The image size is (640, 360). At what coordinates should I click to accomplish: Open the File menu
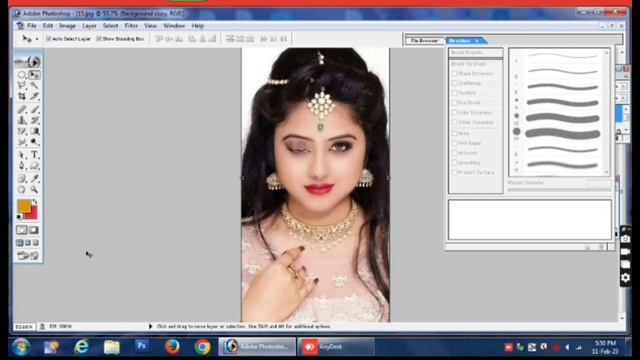click(31, 26)
